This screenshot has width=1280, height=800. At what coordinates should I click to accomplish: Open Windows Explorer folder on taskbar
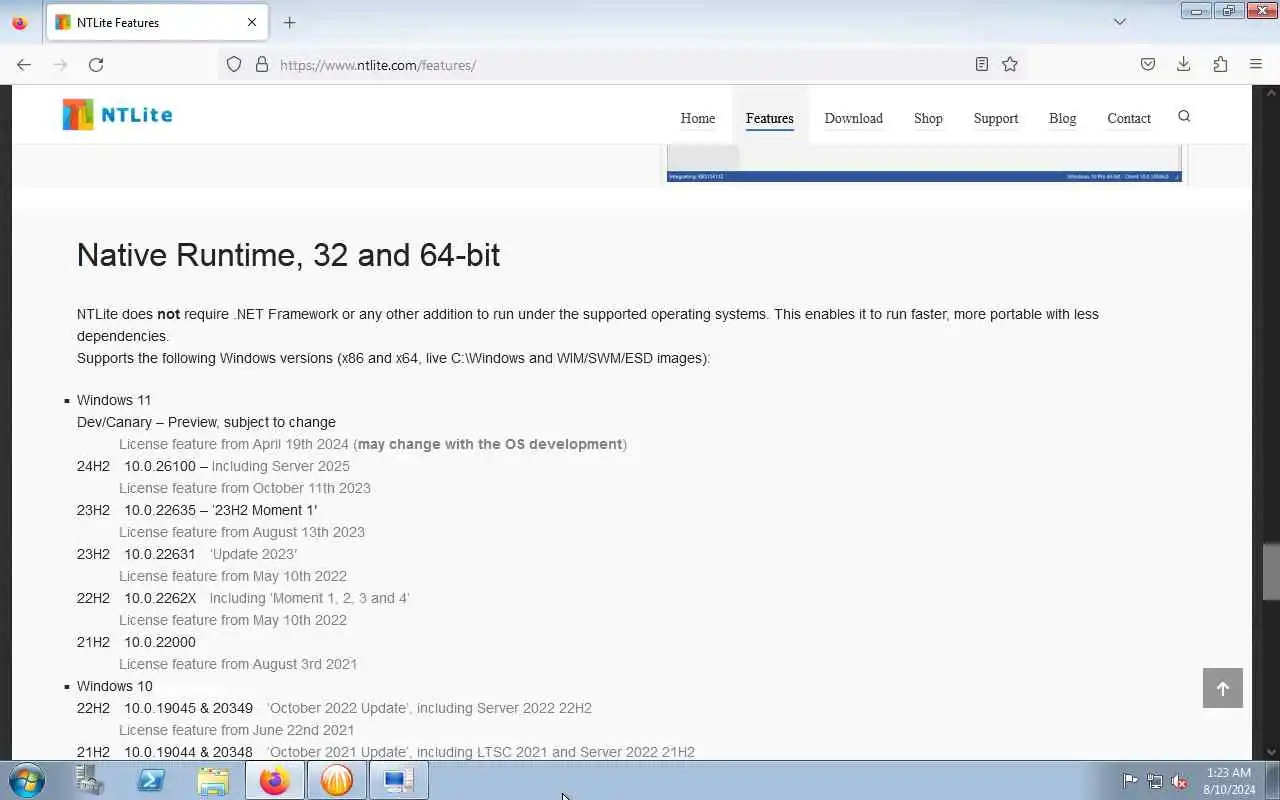pos(213,780)
